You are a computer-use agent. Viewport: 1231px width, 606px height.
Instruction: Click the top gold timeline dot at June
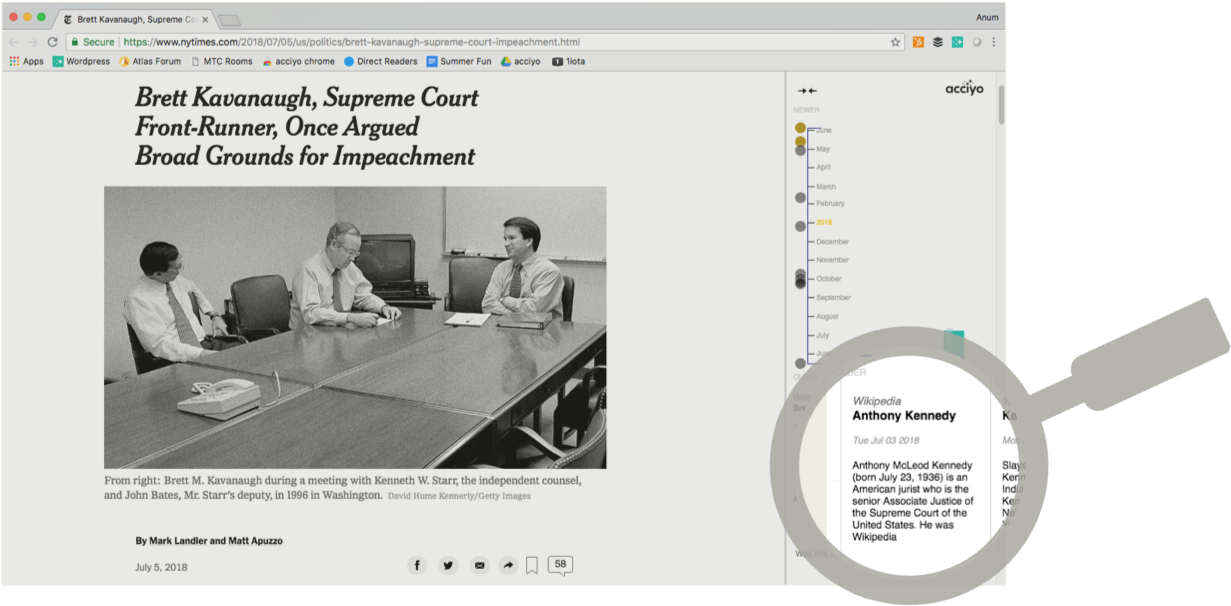[x=800, y=127]
